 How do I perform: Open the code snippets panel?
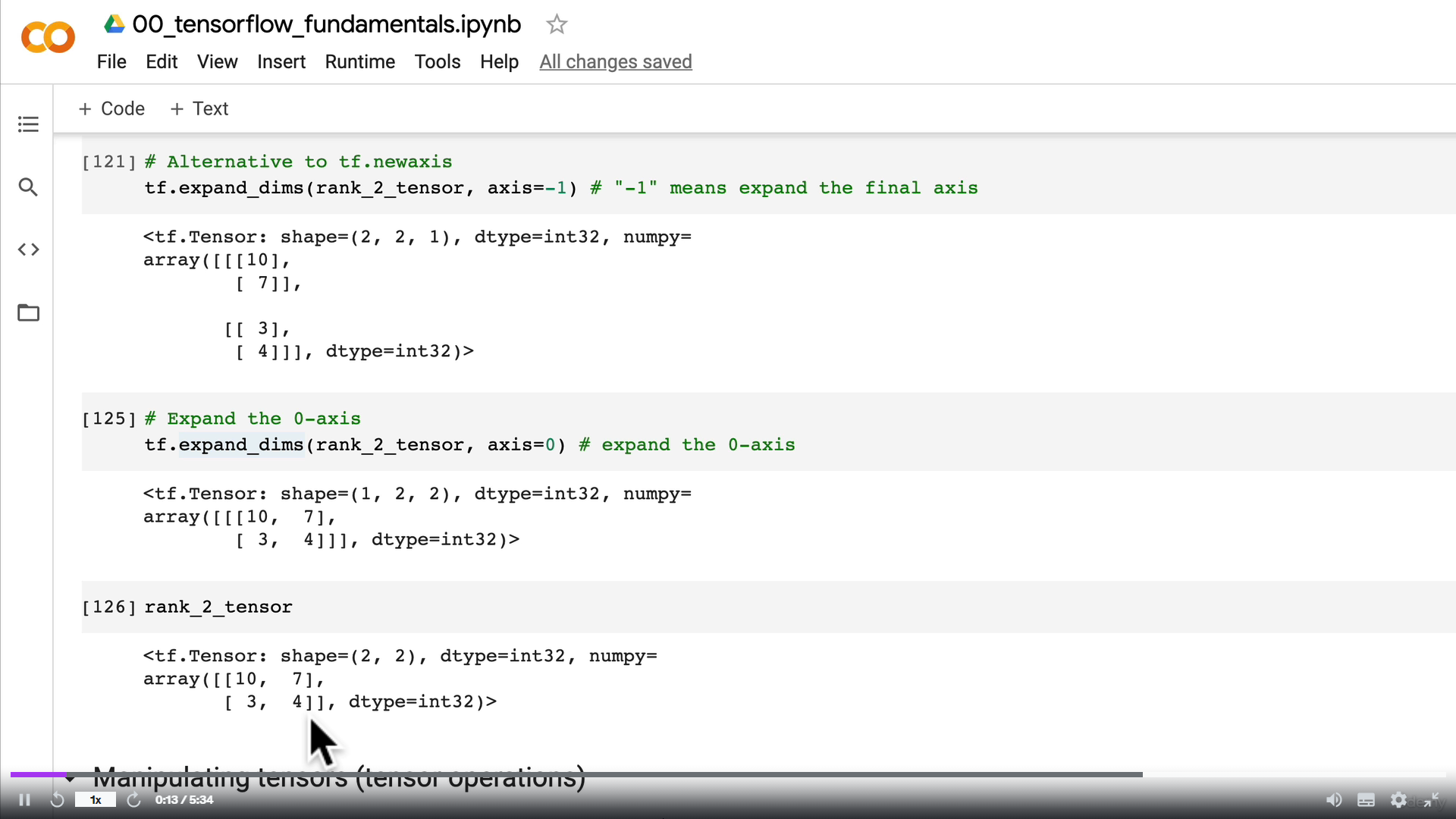(x=28, y=249)
